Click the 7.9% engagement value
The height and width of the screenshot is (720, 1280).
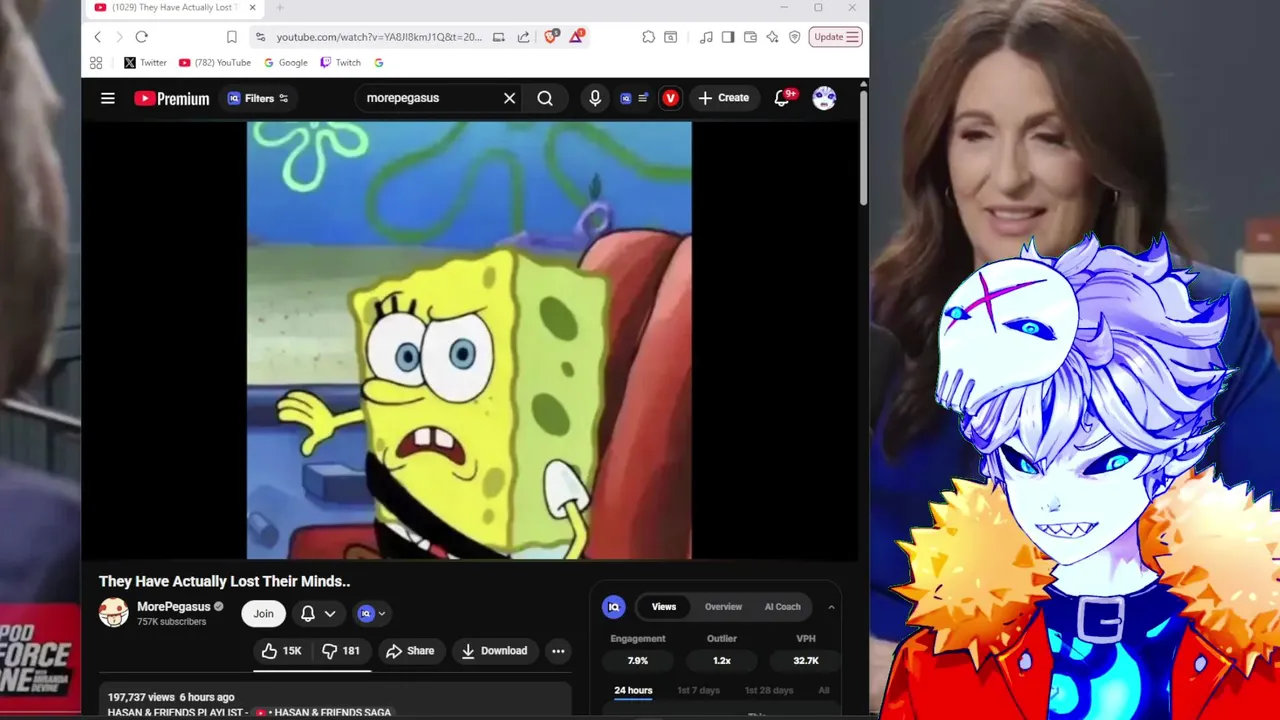[x=638, y=661]
